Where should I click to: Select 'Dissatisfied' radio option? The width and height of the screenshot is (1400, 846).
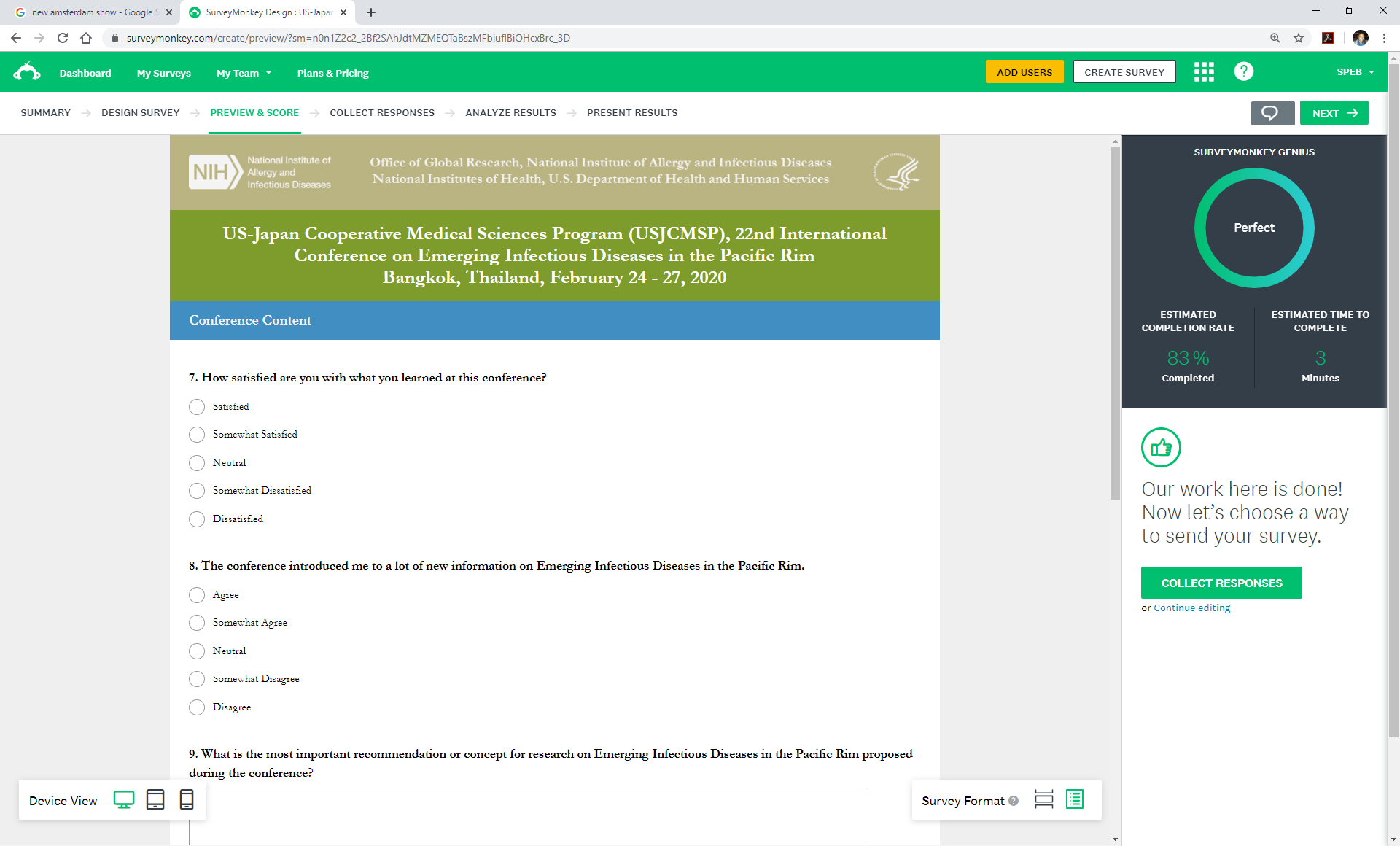point(197,519)
